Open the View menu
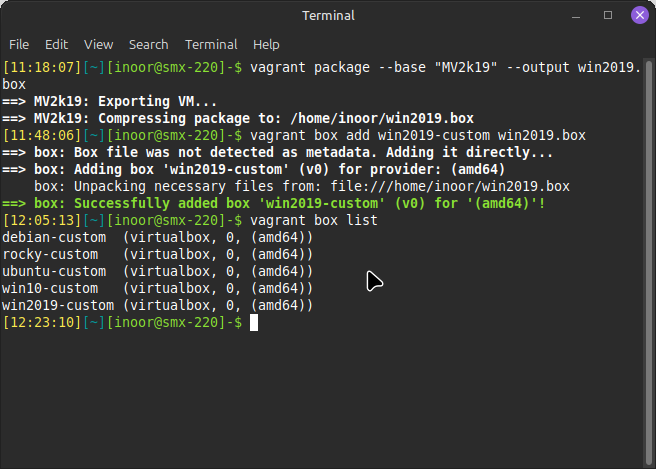Screen dimensions: 656x469 (98, 44)
